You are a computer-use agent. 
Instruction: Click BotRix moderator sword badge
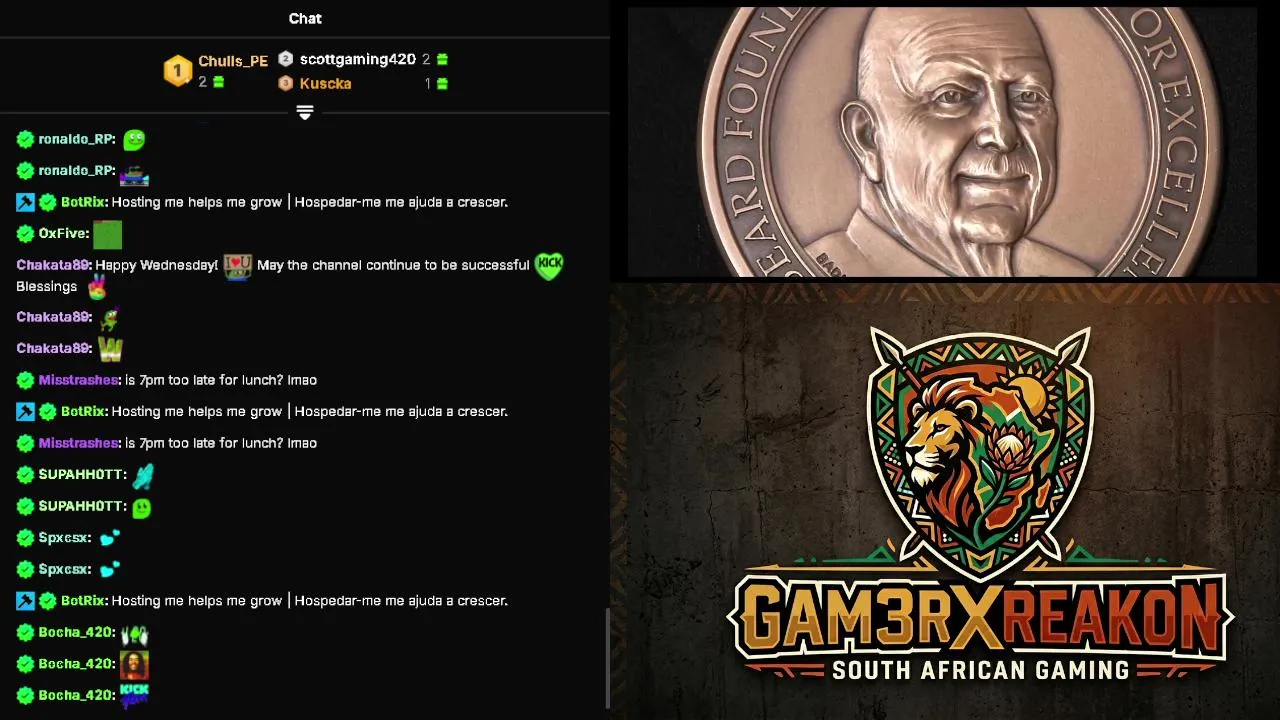[x=25, y=202]
